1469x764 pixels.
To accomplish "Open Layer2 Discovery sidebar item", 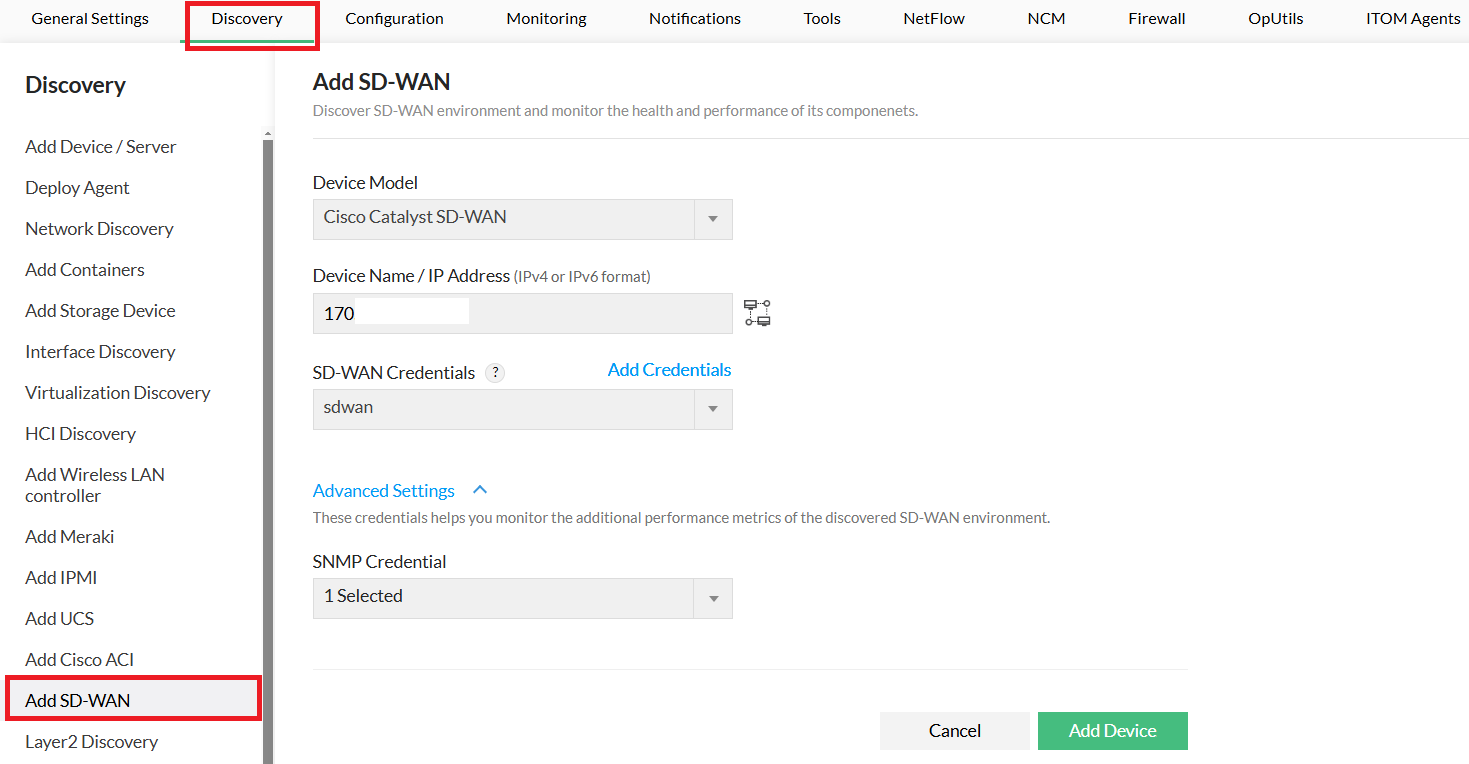I will (91, 742).
